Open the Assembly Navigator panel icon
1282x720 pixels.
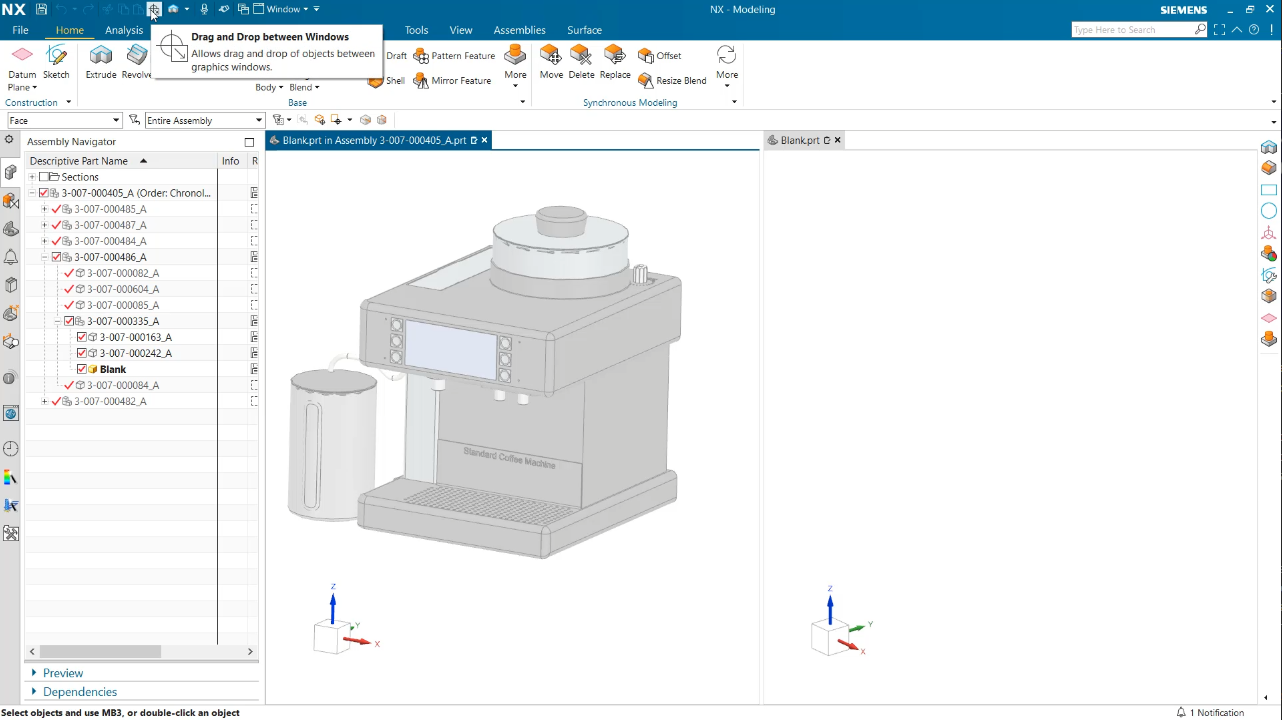click(x=10, y=172)
